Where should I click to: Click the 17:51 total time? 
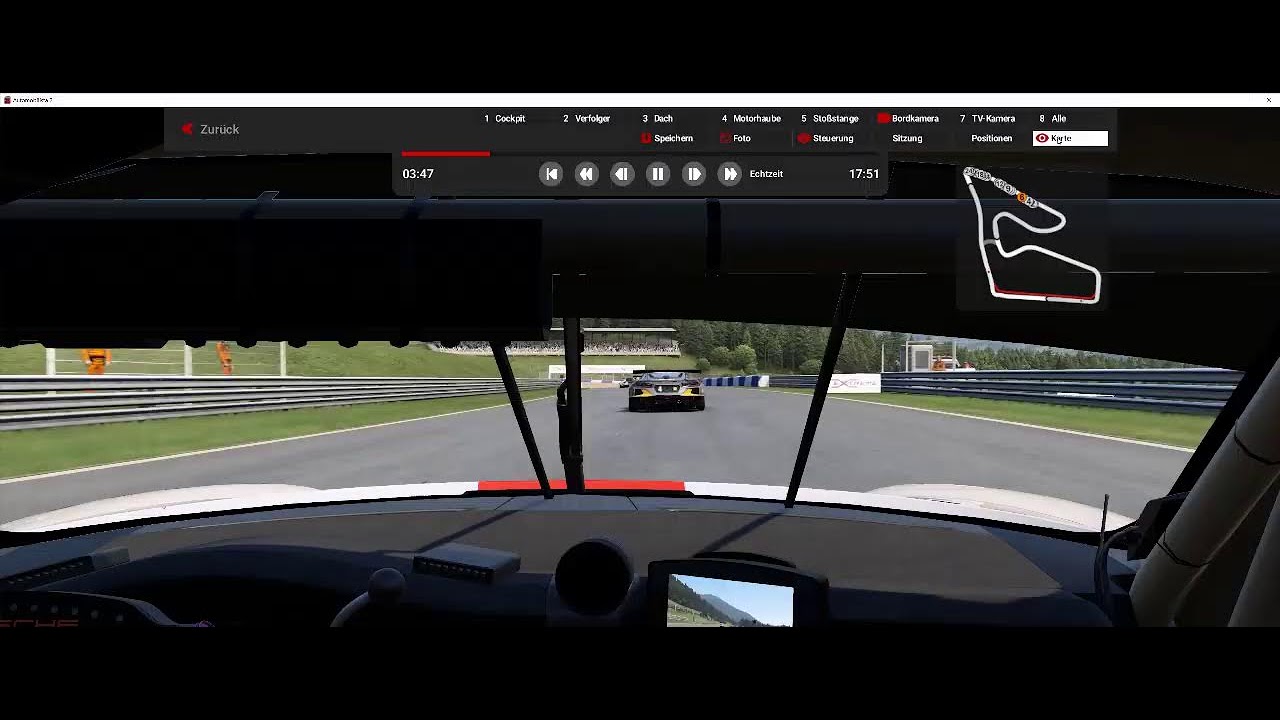(x=864, y=174)
